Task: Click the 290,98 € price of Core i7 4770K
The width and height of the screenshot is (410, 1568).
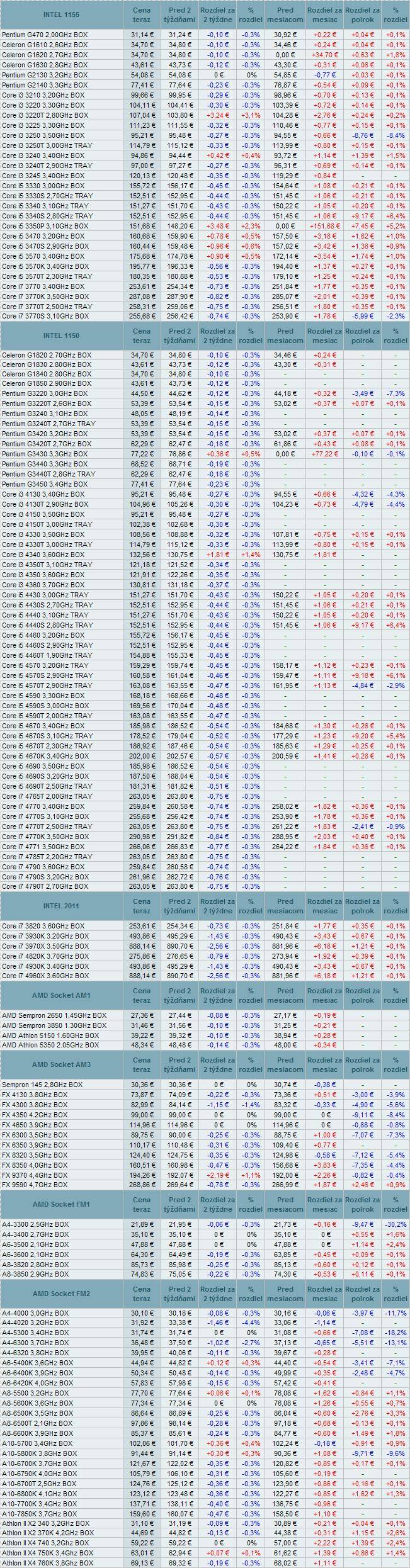Action: pyautogui.click(x=142, y=837)
